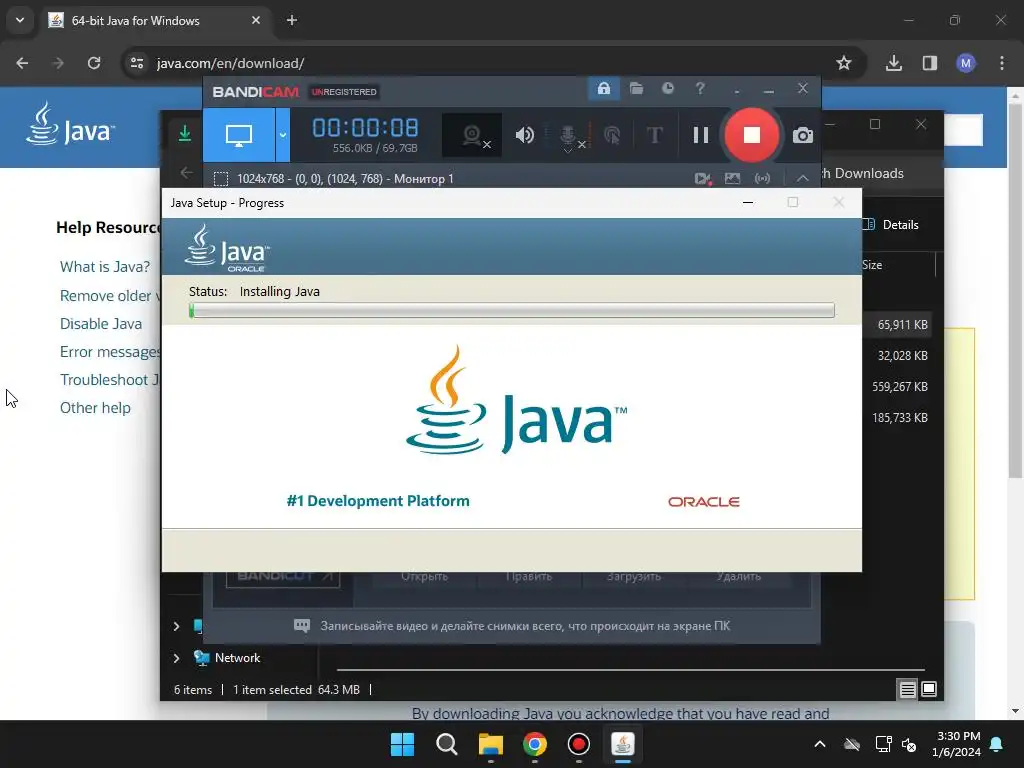Select the file sized 185,733 KB
1024x768 pixels.
[899, 418]
